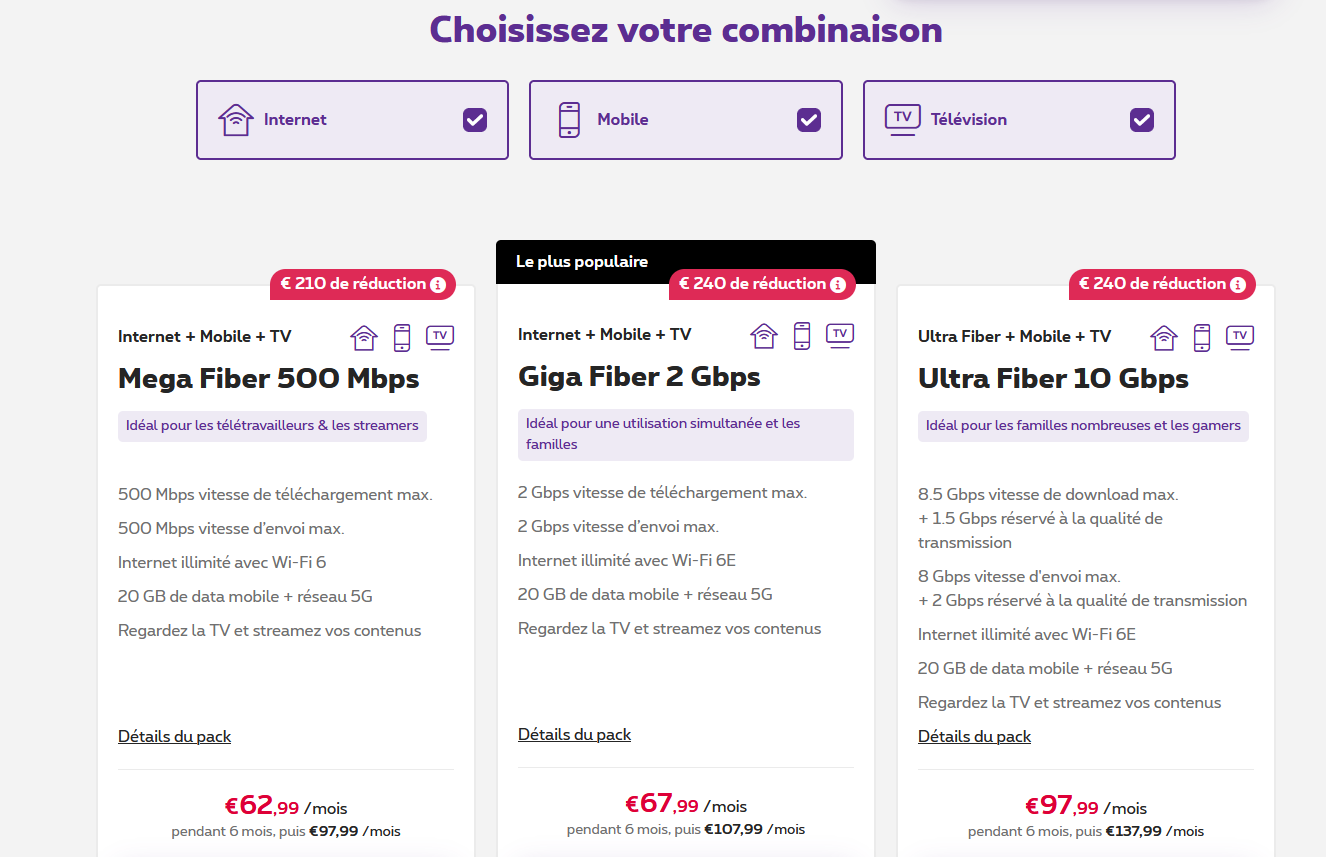The width and height of the screenshot is (1326, 857).
Task: Click the mobile phone icon in Giga Fiber card
Action: tap(802, 336)
